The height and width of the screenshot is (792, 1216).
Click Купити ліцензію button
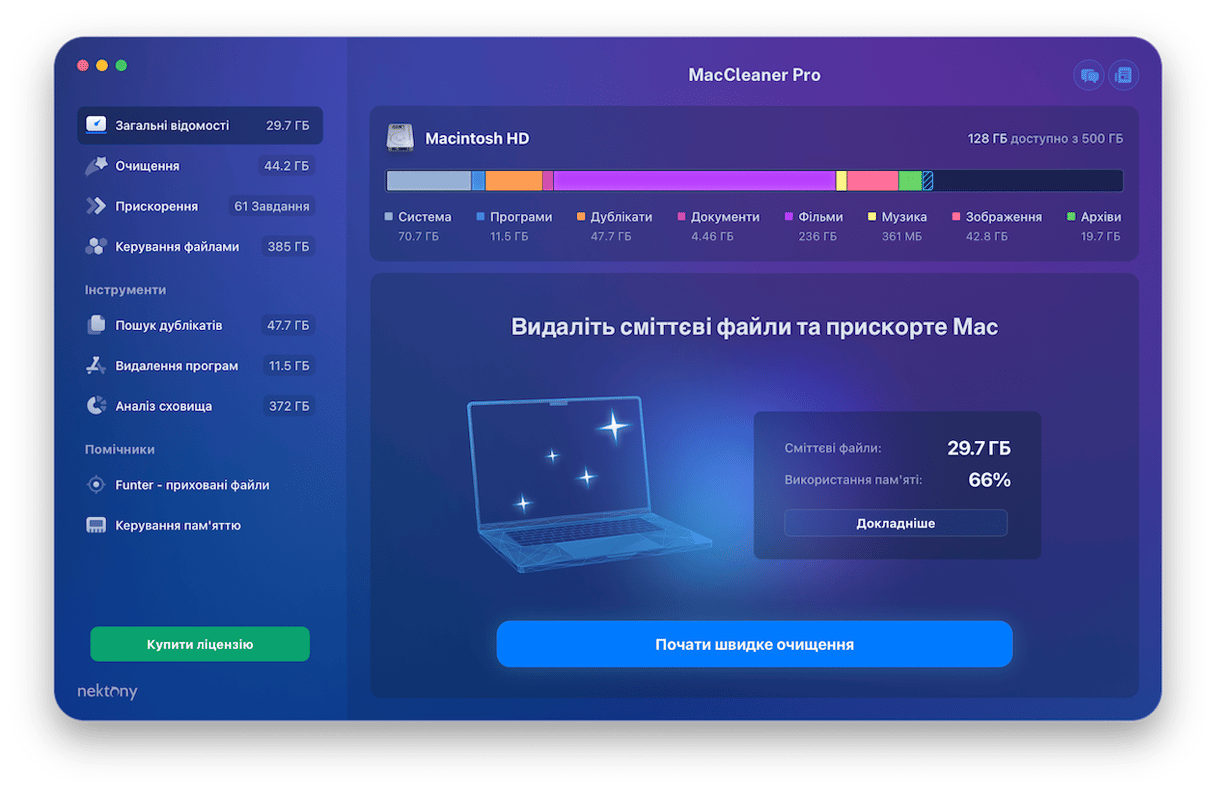(200, 644)
